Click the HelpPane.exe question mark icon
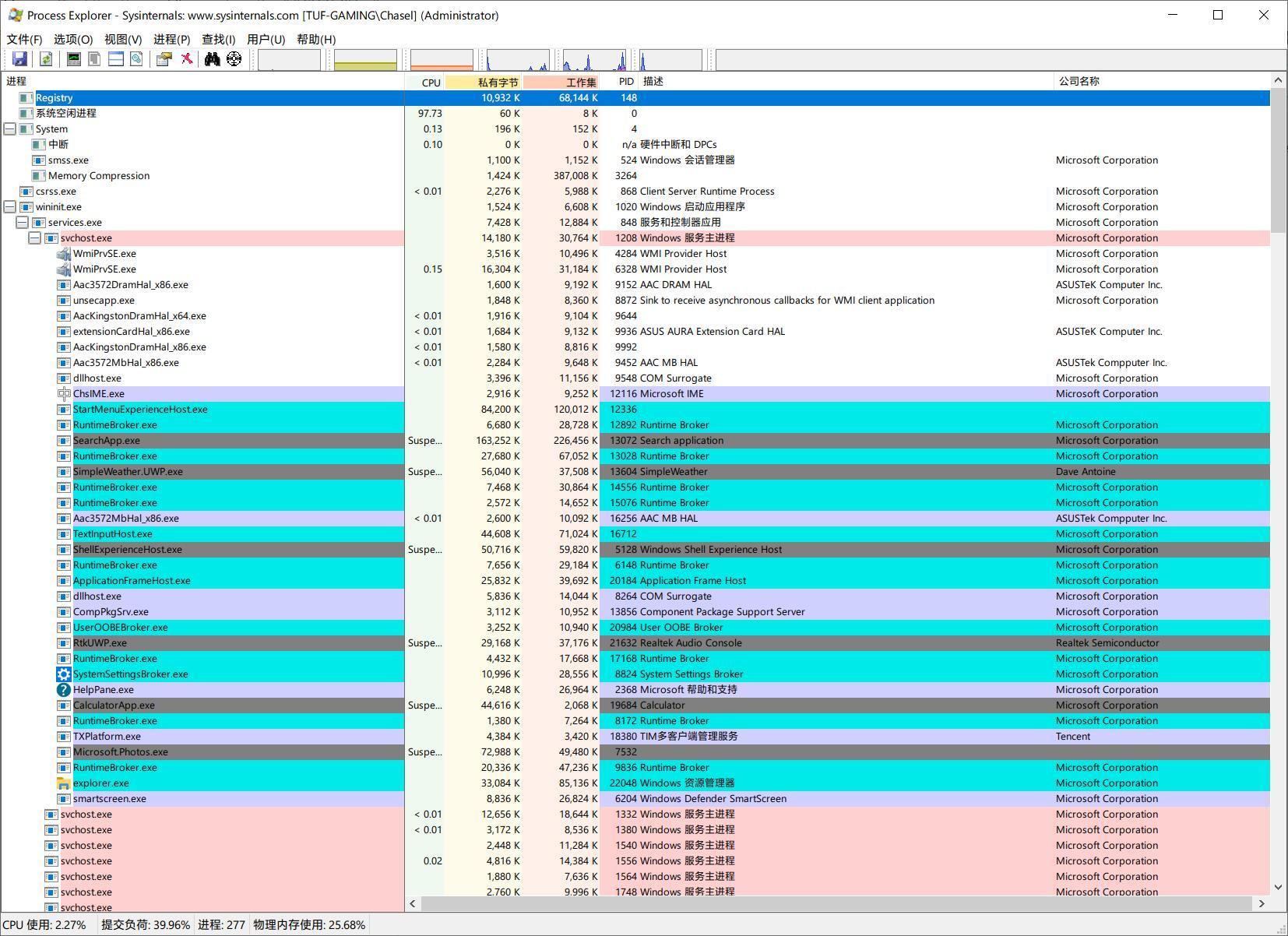Image resolution: width=1288 pixels, height=936 pixels. pos(64,690)
